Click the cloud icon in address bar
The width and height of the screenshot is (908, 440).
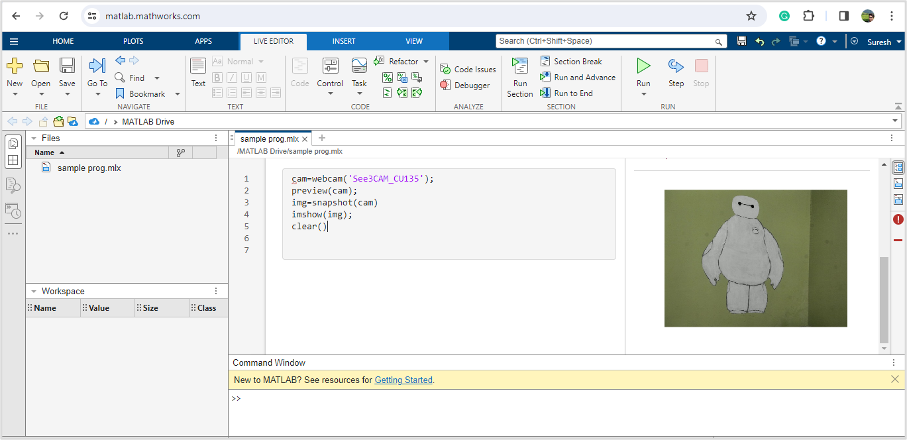(x=94, y=121)
